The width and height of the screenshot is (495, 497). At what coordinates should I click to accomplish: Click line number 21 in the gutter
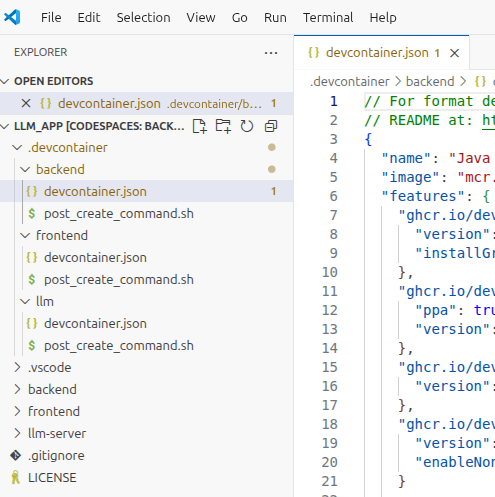[330, 481]
